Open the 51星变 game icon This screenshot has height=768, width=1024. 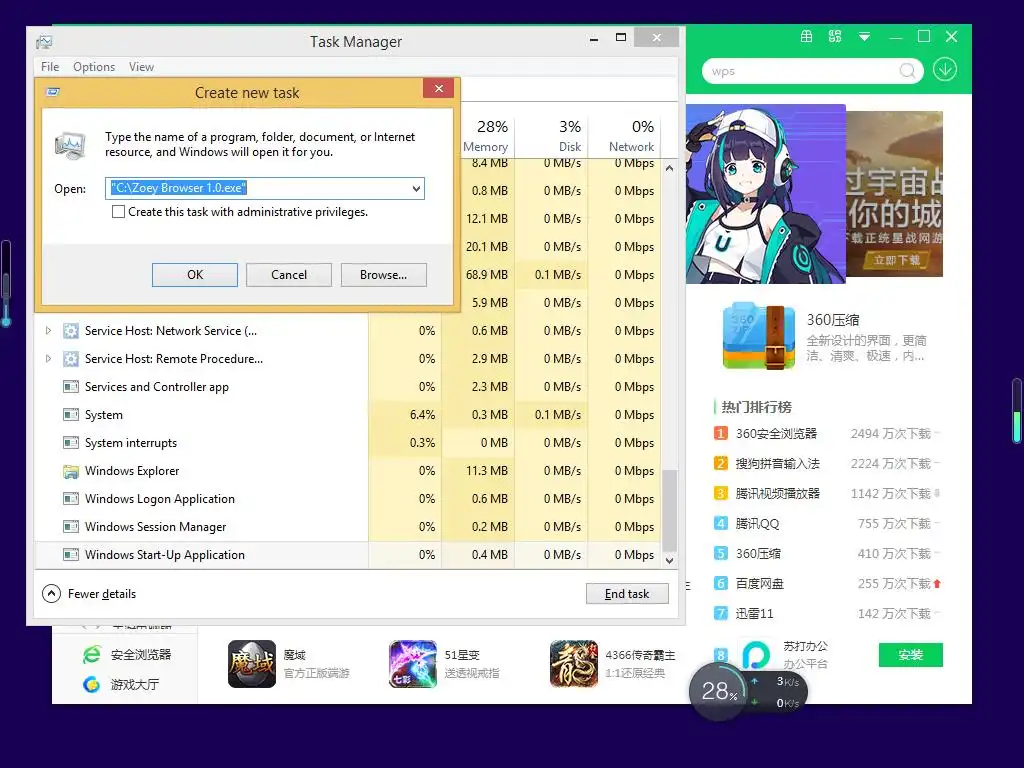(413, 664)
